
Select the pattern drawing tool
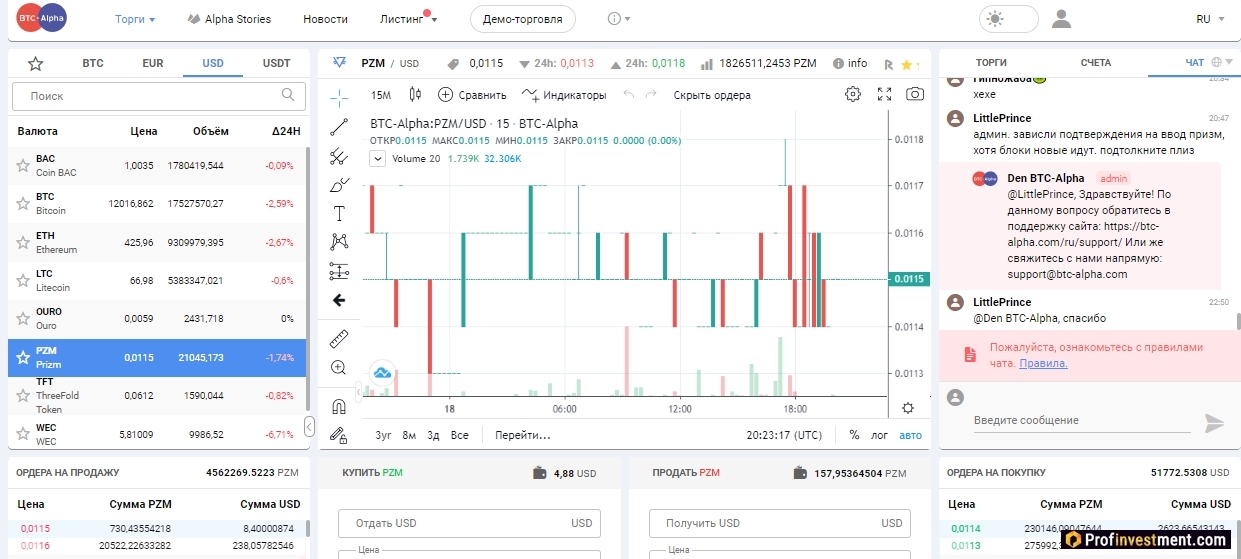[339, 242]
